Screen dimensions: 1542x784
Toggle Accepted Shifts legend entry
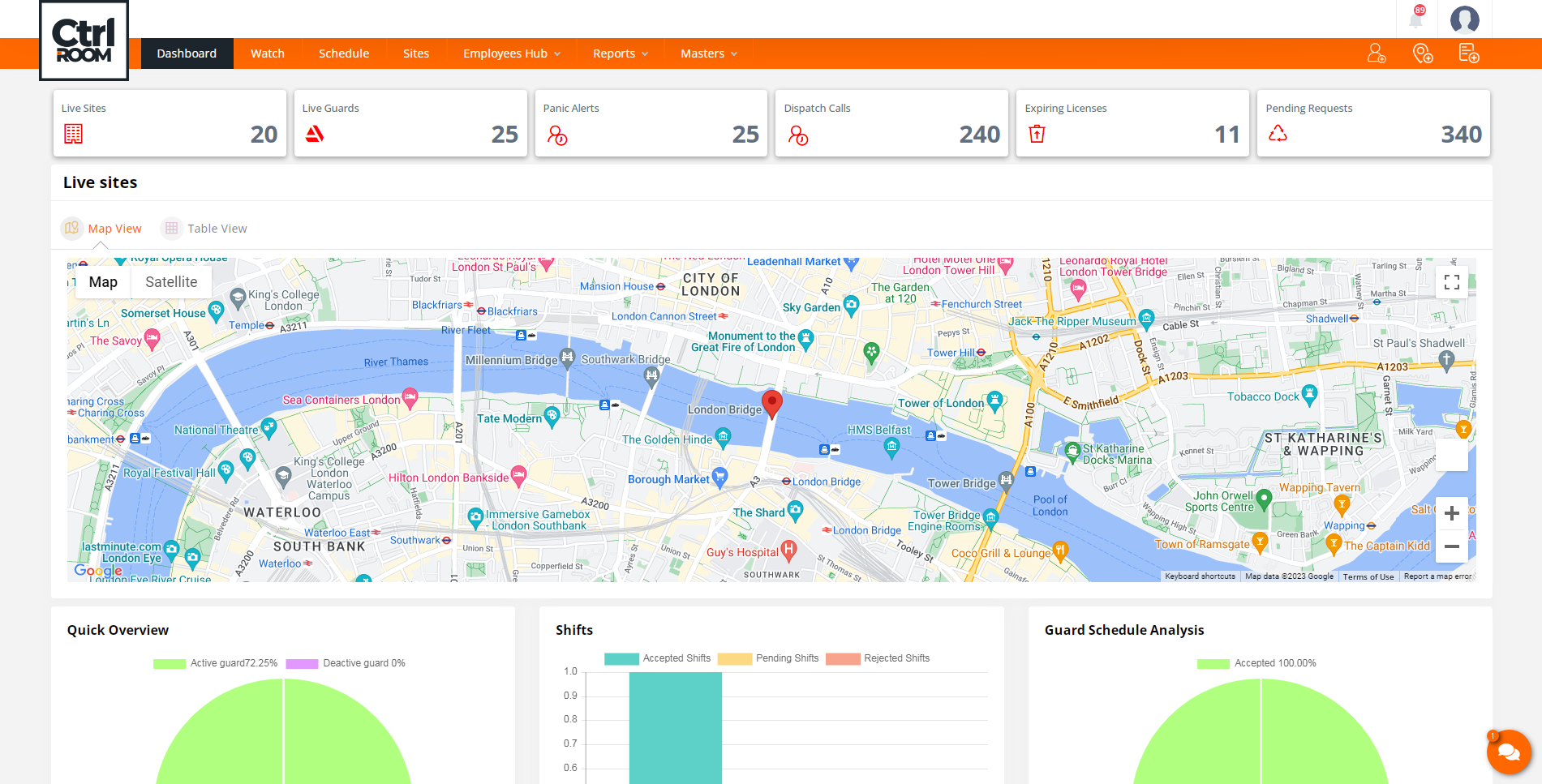(658, 658)
